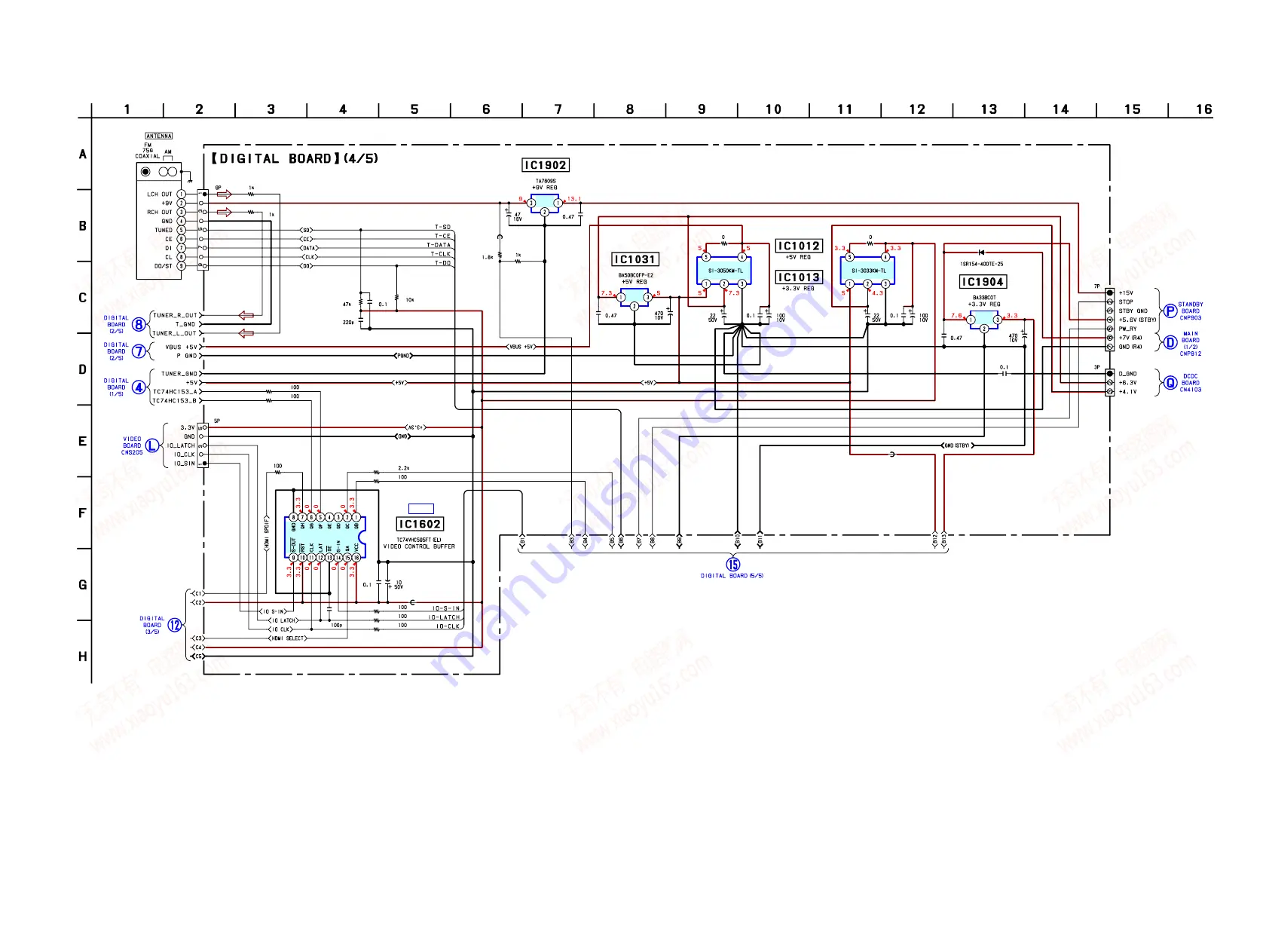Image resolution: width=1266 pixels, height=952 pixels.
Task: Click the empty blue rectangle above IC1602
Action: (421, 509)
